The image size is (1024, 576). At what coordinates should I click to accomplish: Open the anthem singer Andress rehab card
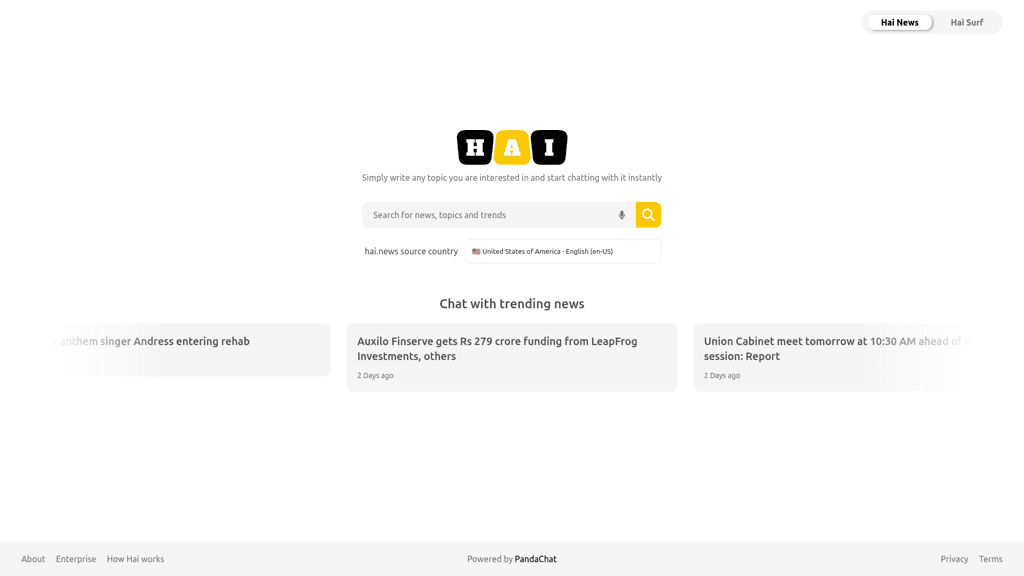190,349
